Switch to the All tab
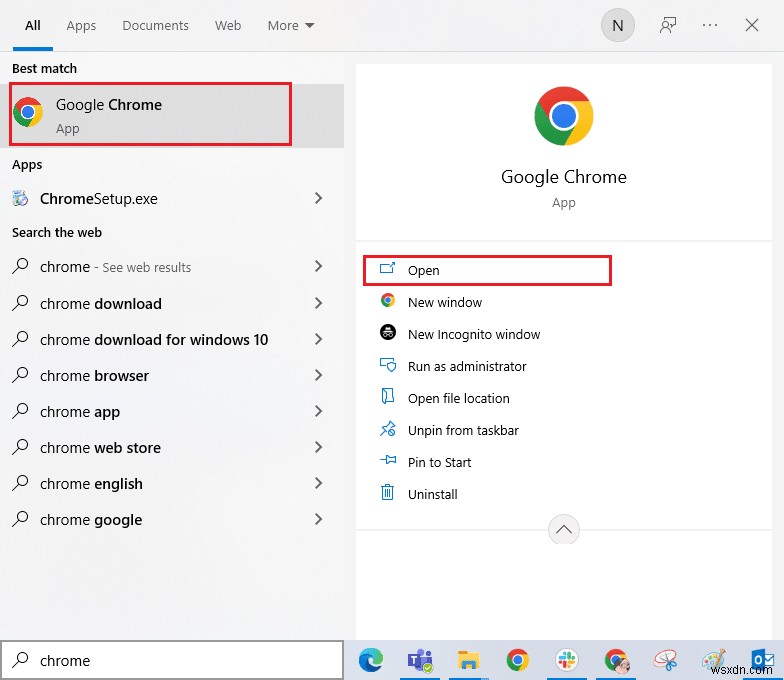The height and width of the screenshot is (680, 784). (x=32, y=26)
